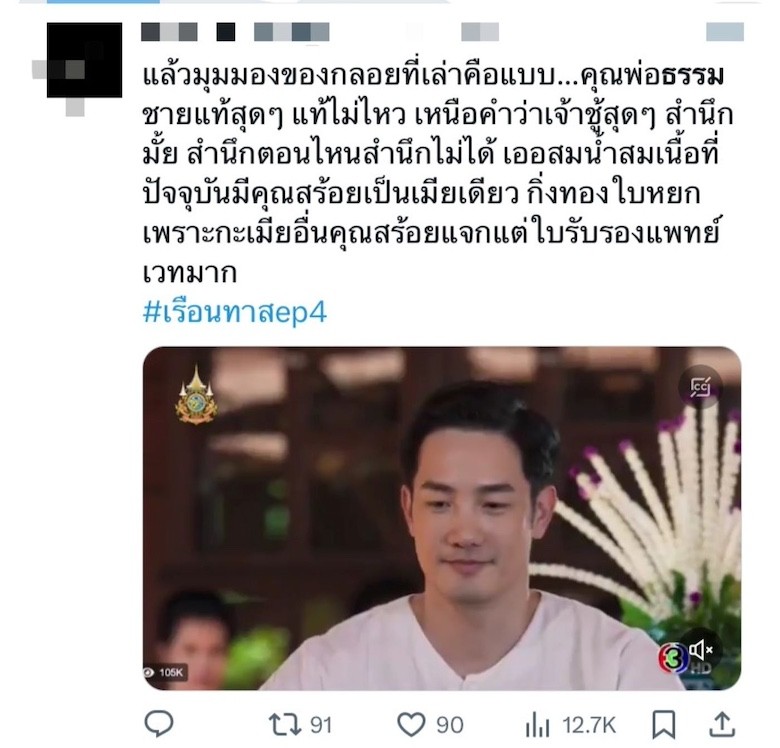The width and height of the screenshot is (780, 748).
Task: Toggle closed captions on the video
Action: coord(700,387)
